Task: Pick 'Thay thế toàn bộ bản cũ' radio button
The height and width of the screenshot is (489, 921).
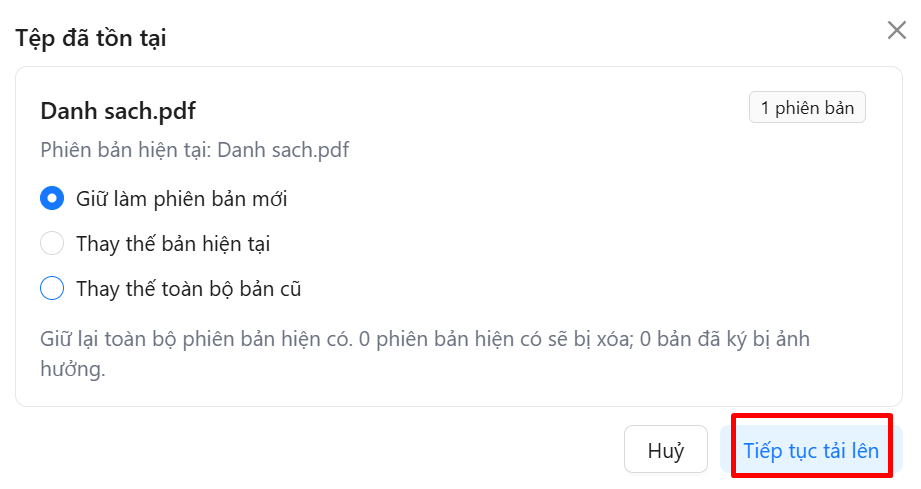Action: (52, 288)
